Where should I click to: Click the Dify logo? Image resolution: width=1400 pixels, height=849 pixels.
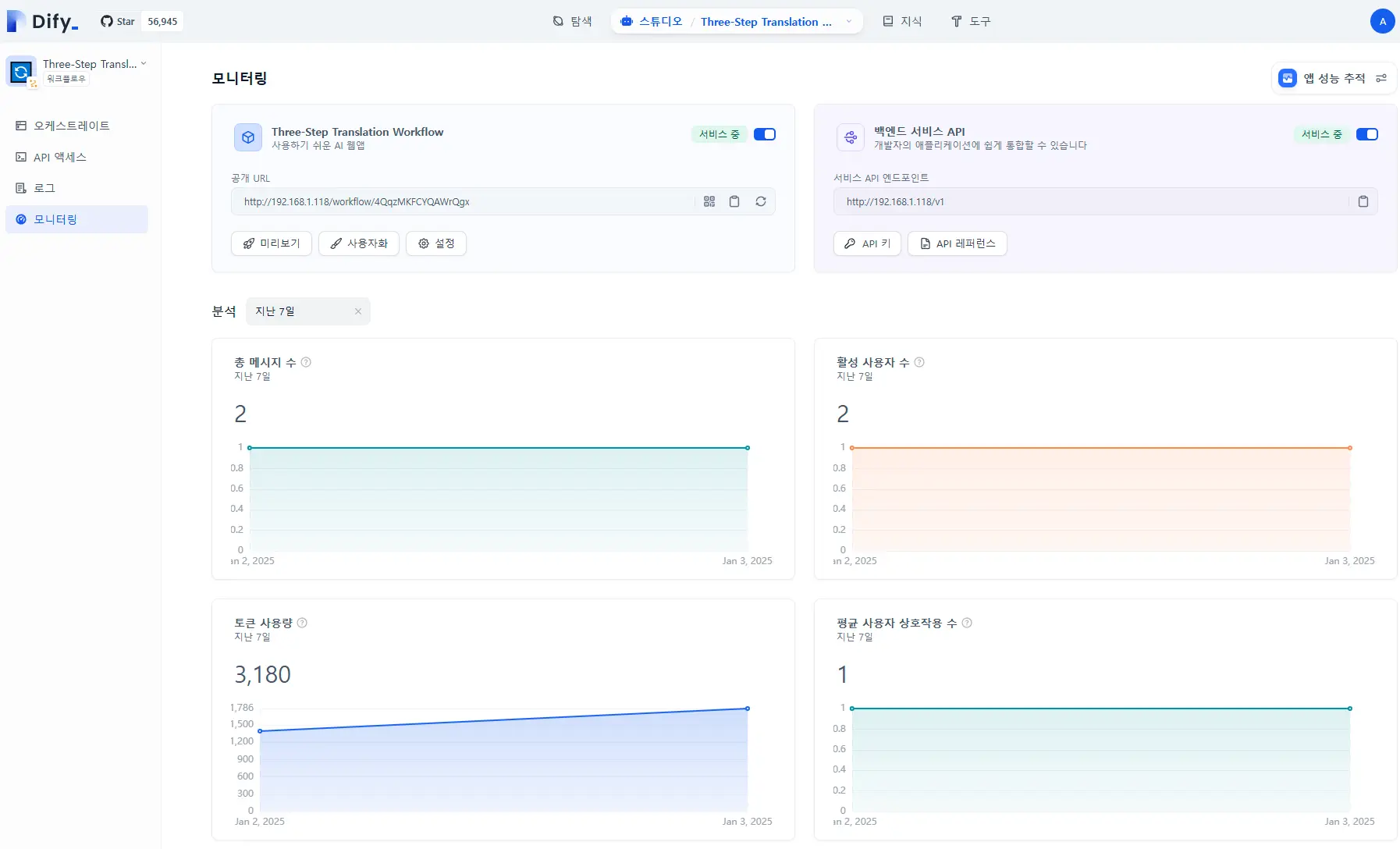[x=43, y=21]
